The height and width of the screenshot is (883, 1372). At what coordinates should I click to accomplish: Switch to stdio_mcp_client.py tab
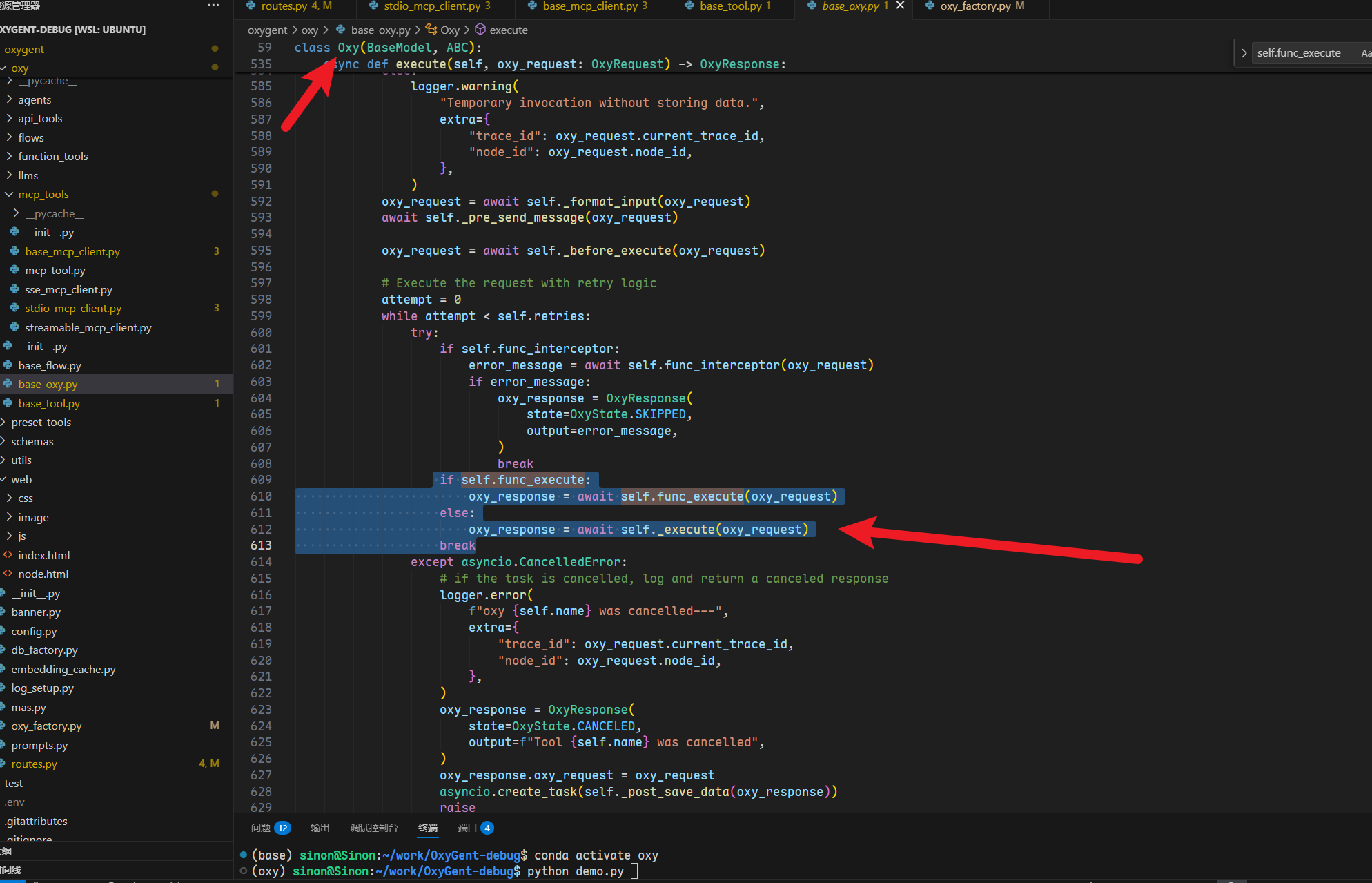[x=431, y=6]
